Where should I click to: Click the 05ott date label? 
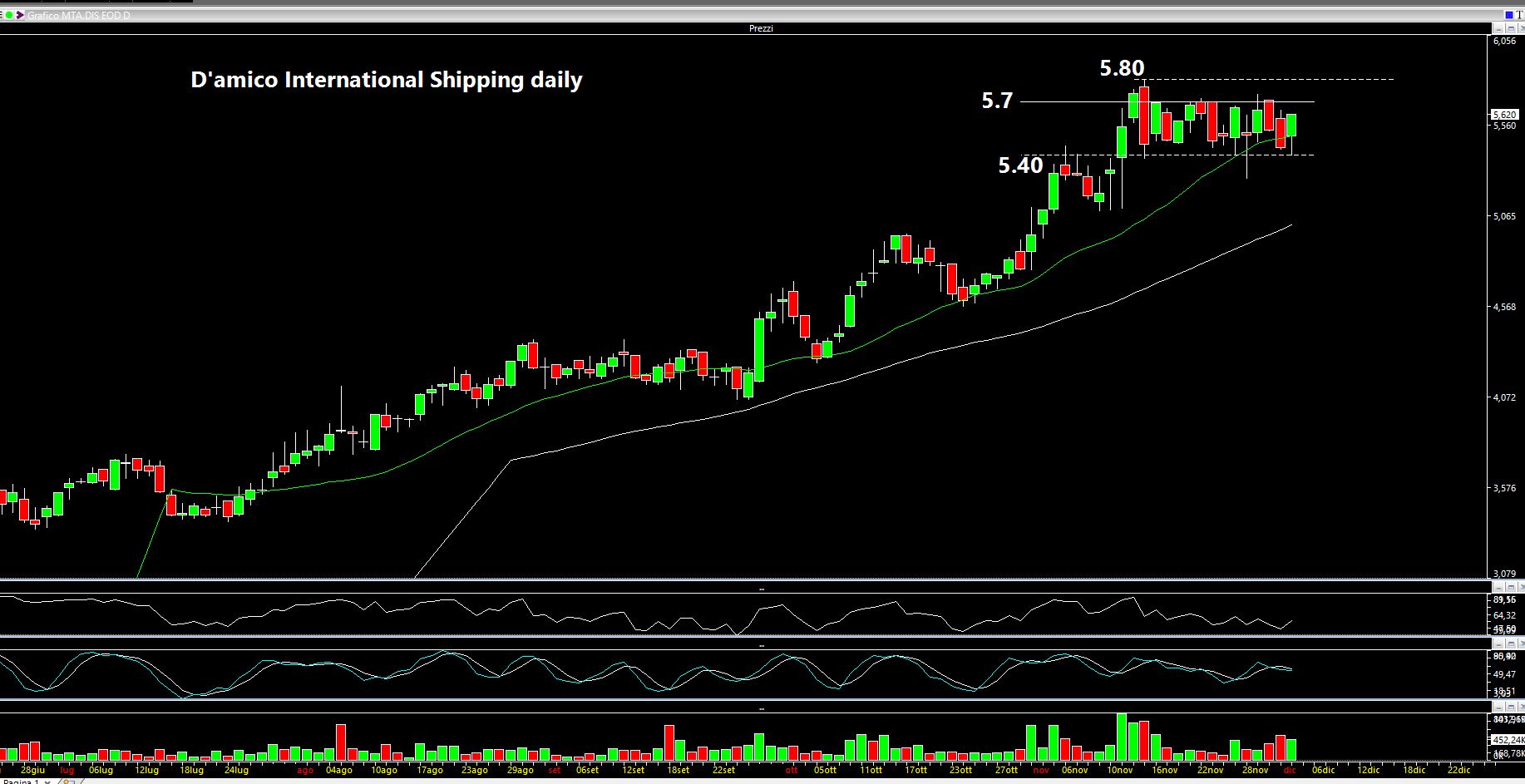825,770
